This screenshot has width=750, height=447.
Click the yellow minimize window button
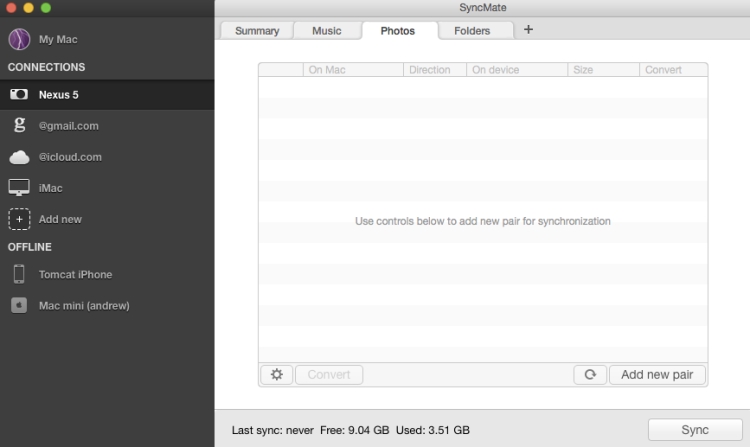[28, 7]
